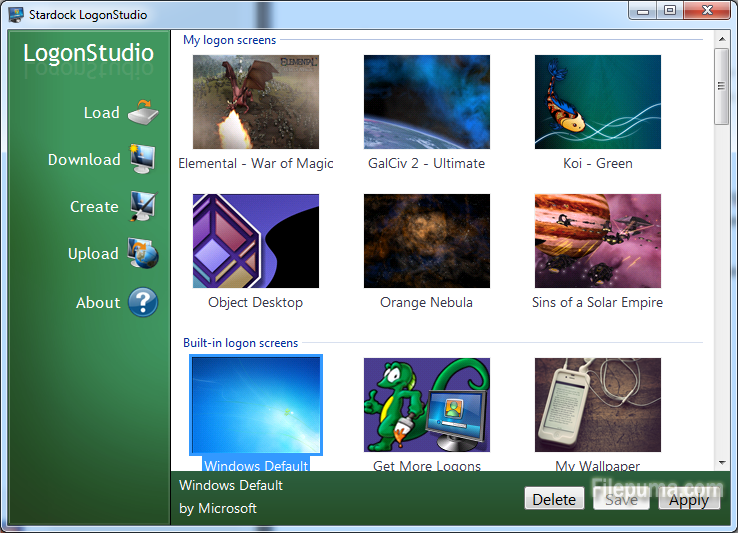738x533 pixels.
Task: Select GalCiv 2 - Ultimate logon screen
Action: (426, 102)
